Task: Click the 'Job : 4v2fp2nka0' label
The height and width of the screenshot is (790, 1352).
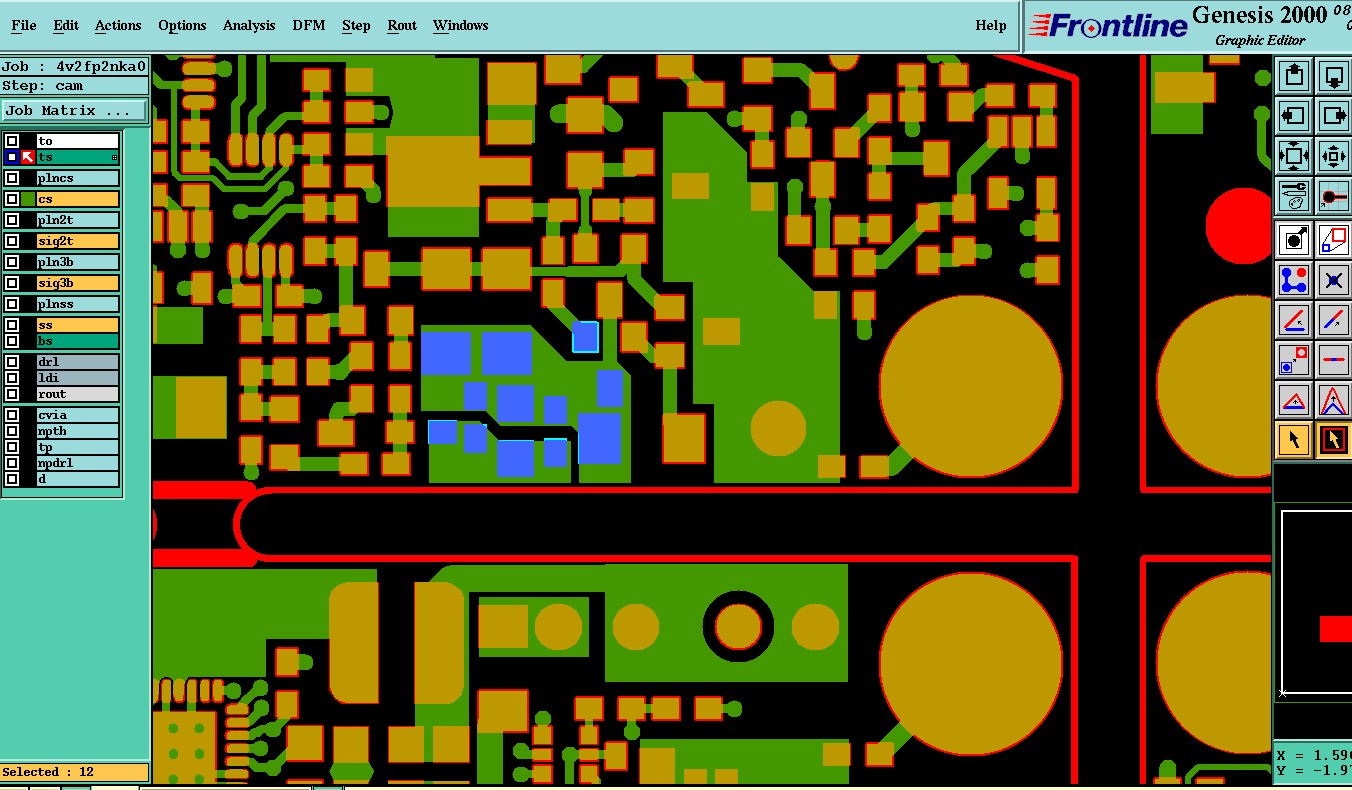Action: 75,67
